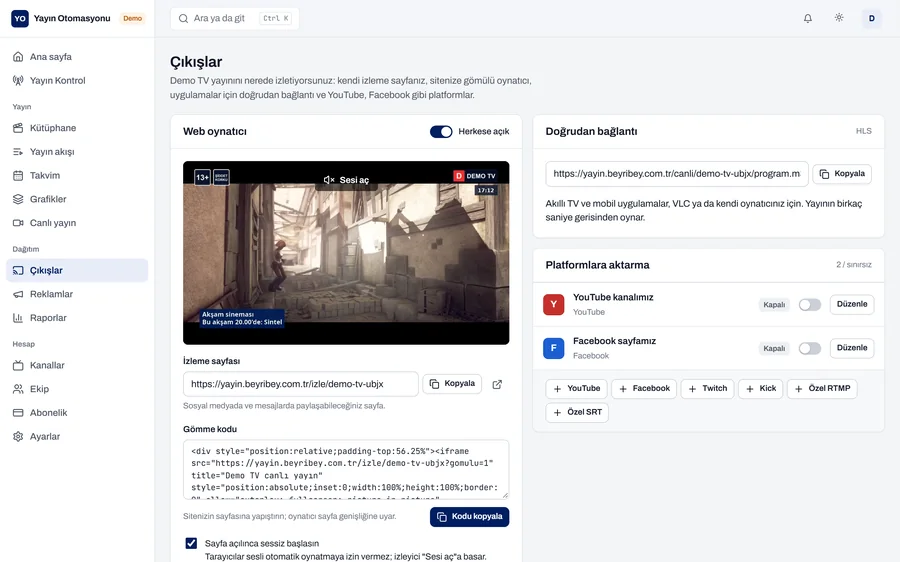Copy the İzleme sayfası URL

[452, 383]
